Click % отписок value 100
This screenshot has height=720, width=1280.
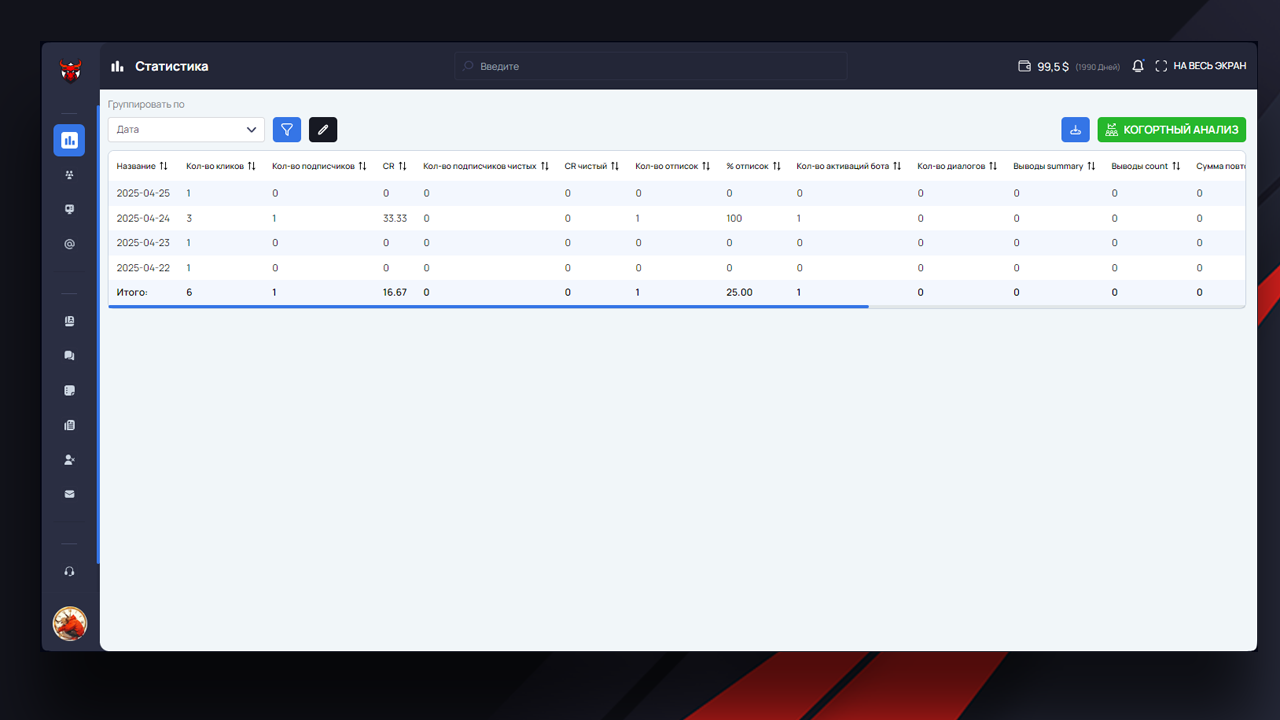(734, 218)
